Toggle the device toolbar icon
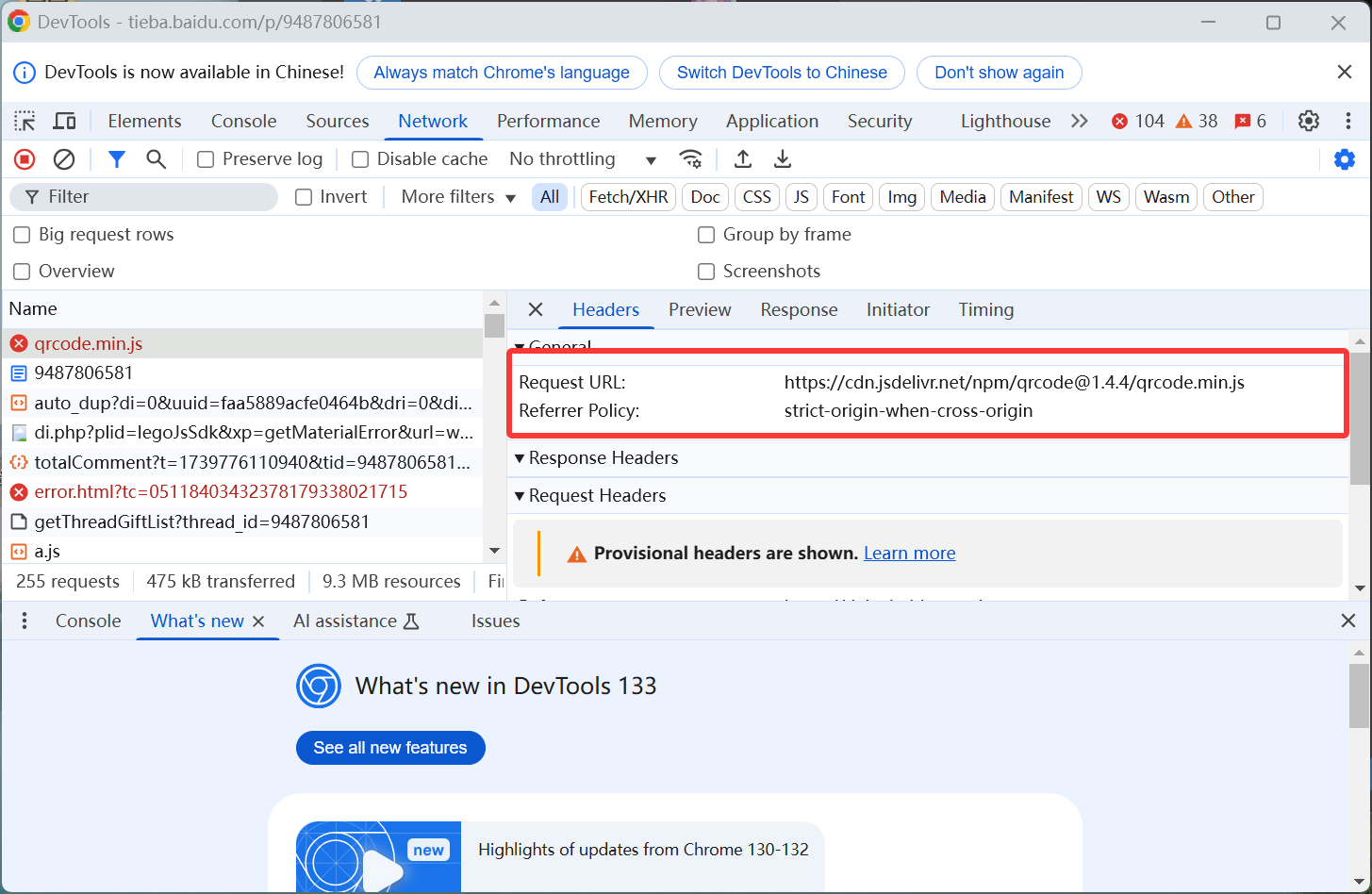The image size is (1372, 894). 64,121
